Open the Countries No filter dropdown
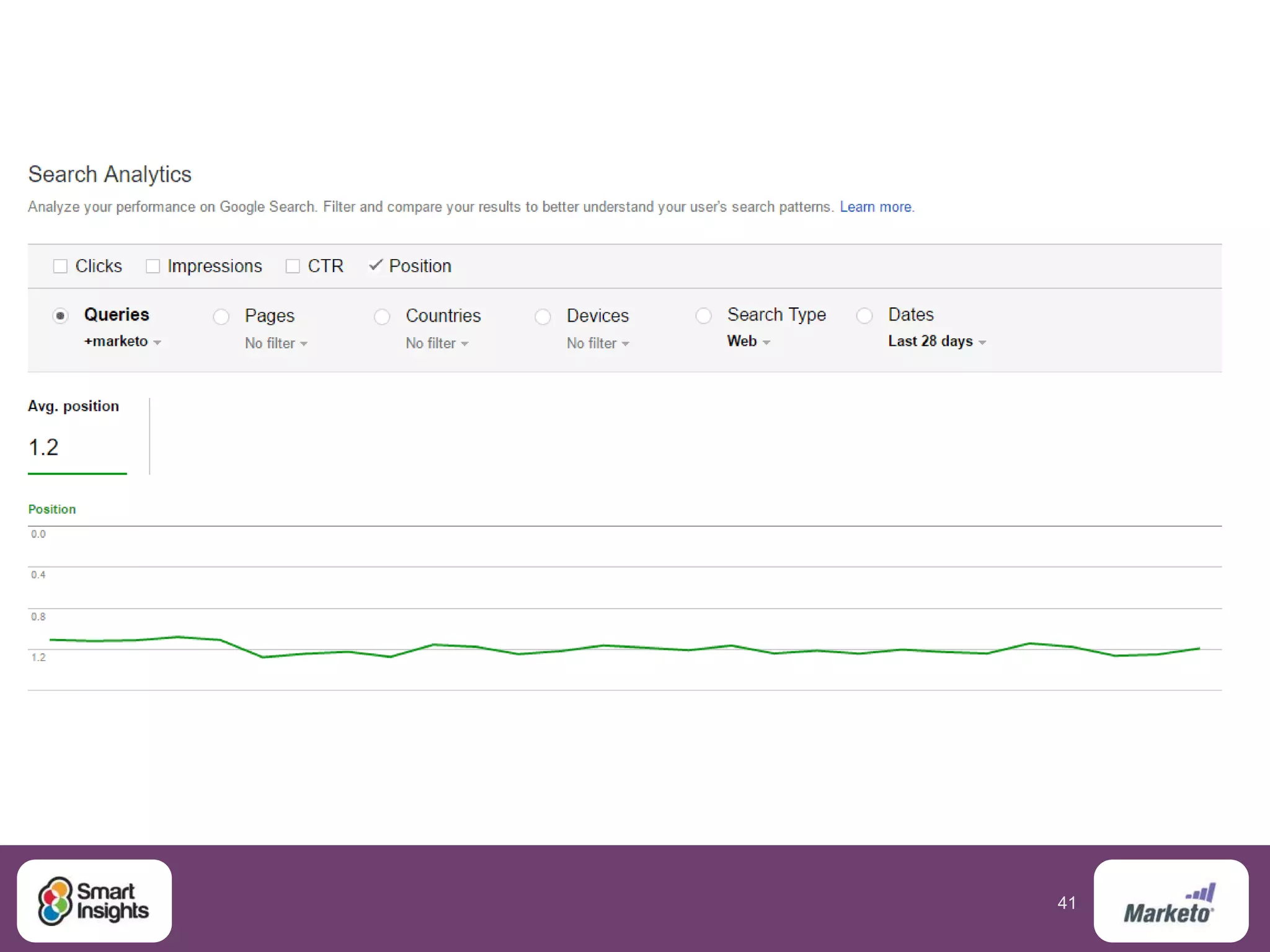The width and height of the screenshot is (1270, 952). point(437,343)
